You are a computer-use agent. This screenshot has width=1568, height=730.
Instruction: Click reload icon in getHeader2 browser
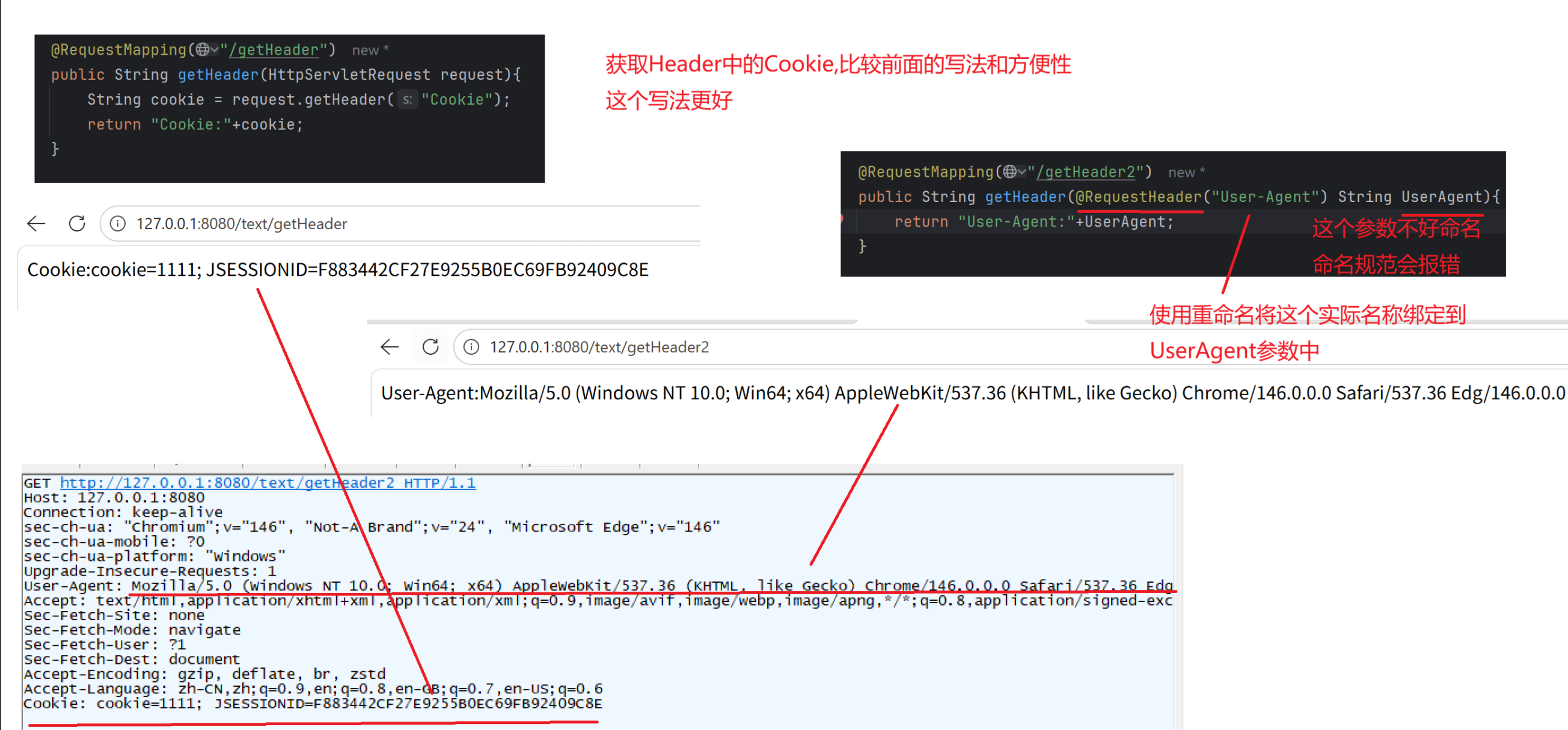[x=431, y=347]
